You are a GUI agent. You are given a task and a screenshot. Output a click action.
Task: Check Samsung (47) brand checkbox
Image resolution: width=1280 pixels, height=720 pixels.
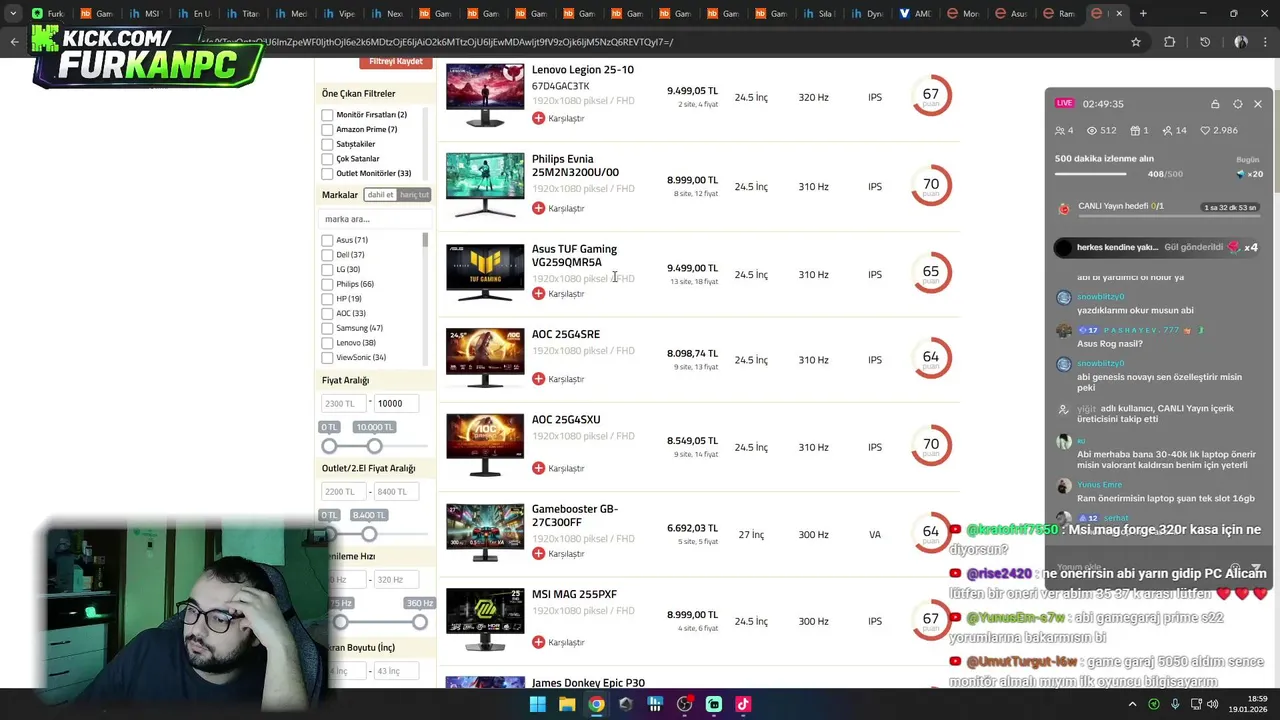[327, 328]
